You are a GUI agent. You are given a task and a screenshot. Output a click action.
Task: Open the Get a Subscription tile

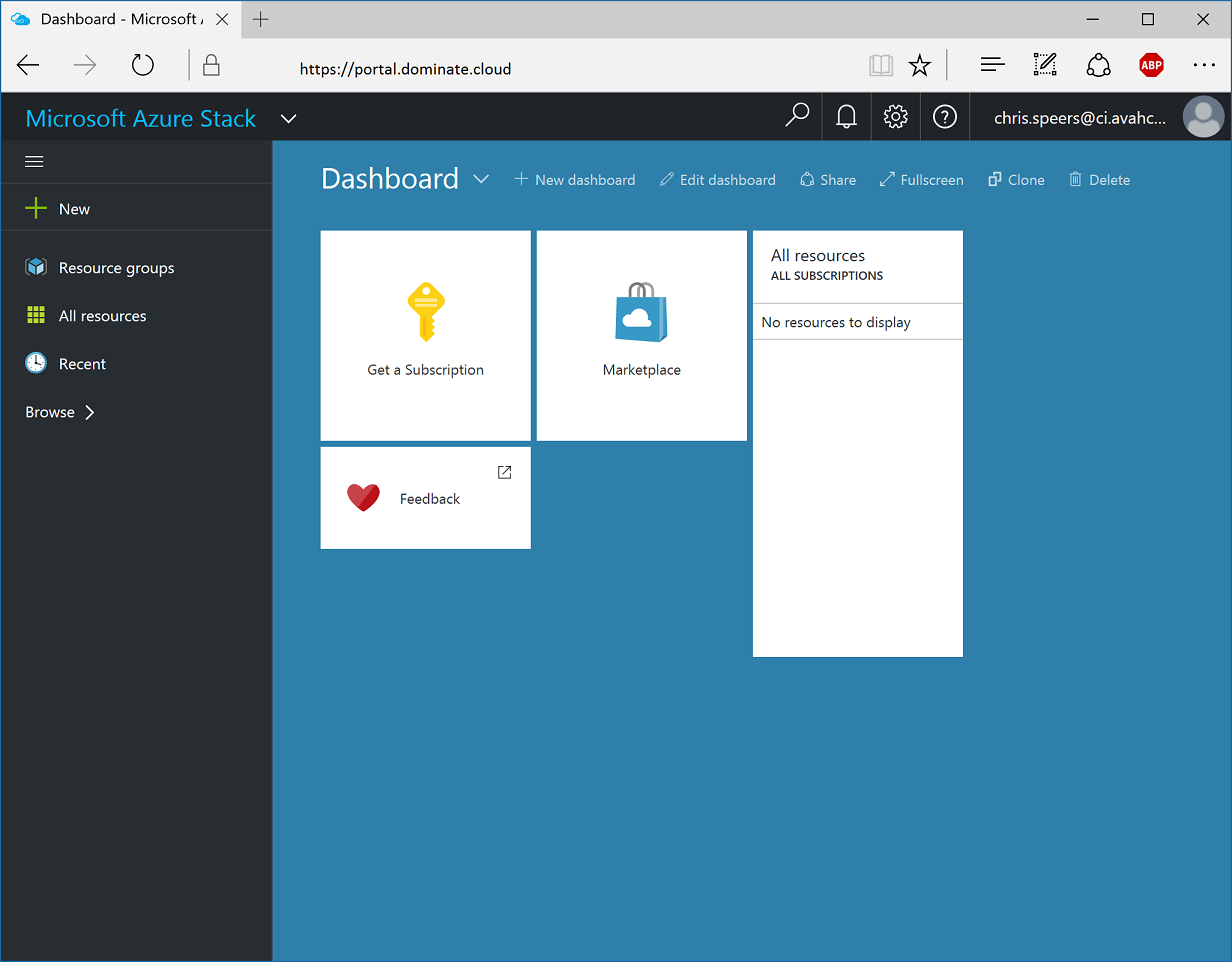pos(426,336)
